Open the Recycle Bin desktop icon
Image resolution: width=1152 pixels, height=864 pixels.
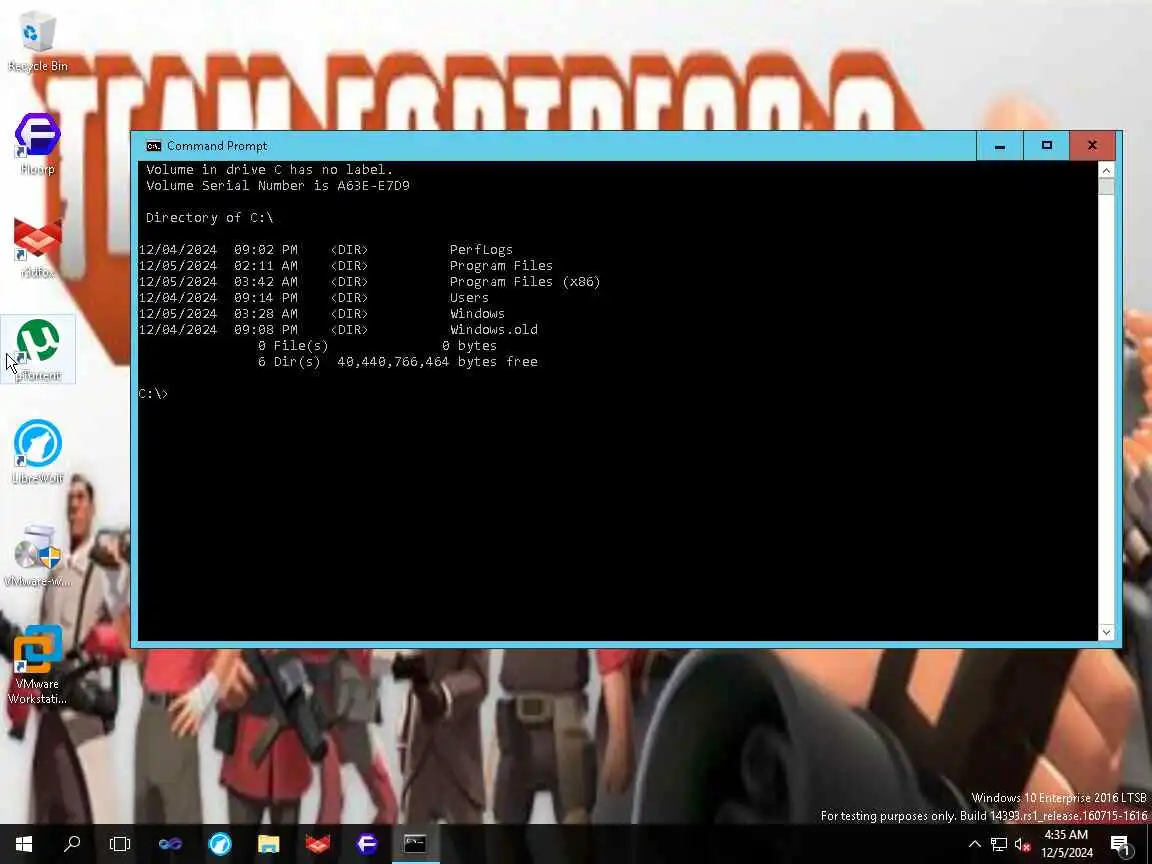(x=37, y=41)
